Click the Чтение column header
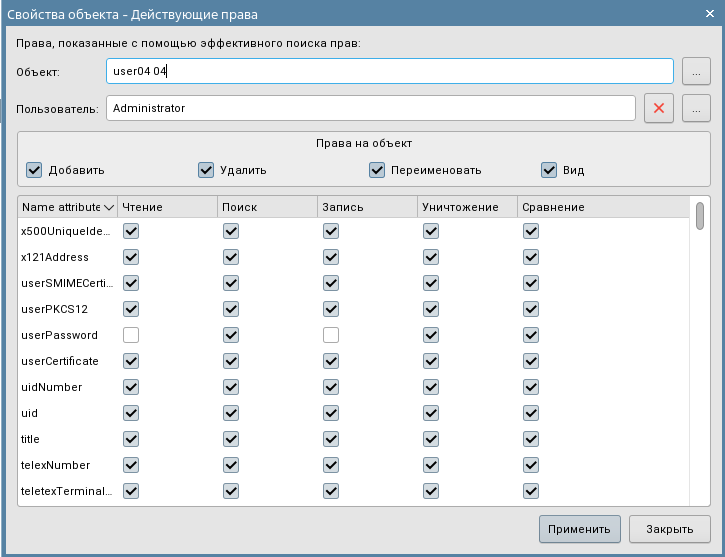Screen dimensions: 725x557 pos(166,207)
